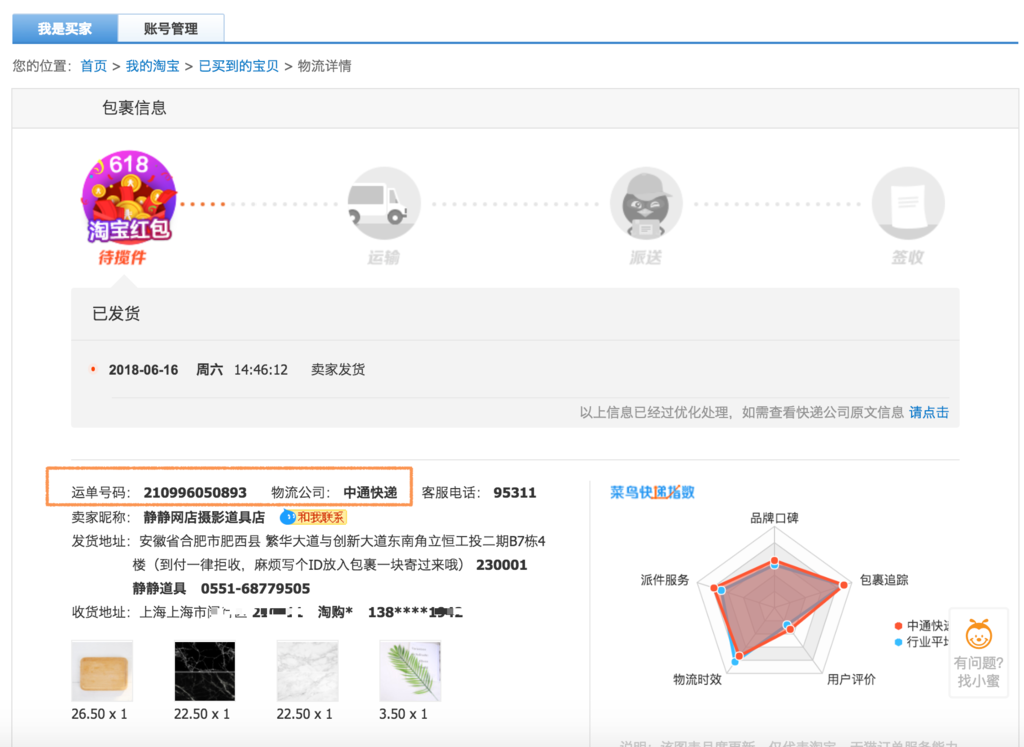The width and height of the screenshot is (1024, 747).
Task: Switch to the 我是买家 tab
Action: tap(65, 29)
